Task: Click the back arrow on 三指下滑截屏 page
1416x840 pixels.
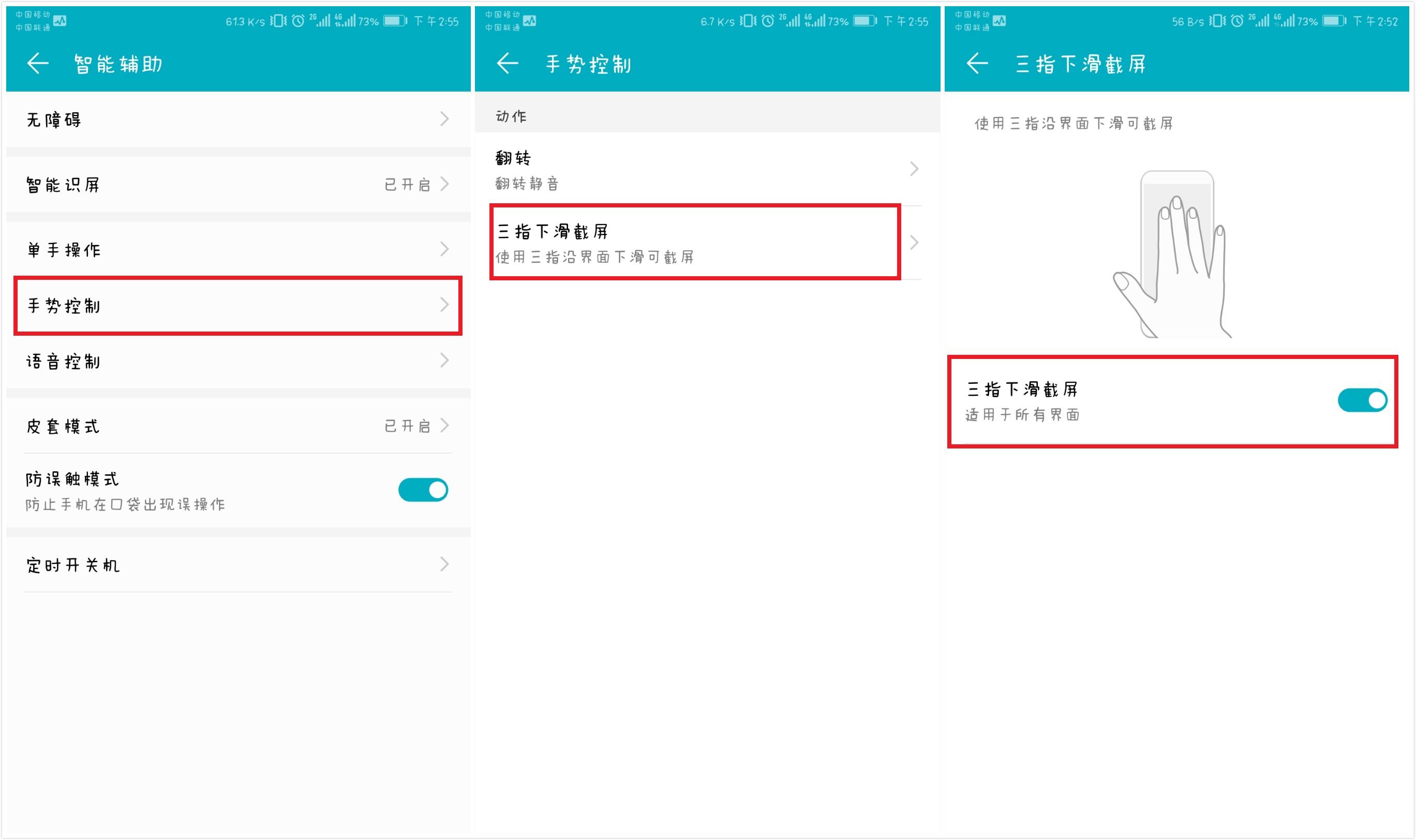Action: pos(978,64)
